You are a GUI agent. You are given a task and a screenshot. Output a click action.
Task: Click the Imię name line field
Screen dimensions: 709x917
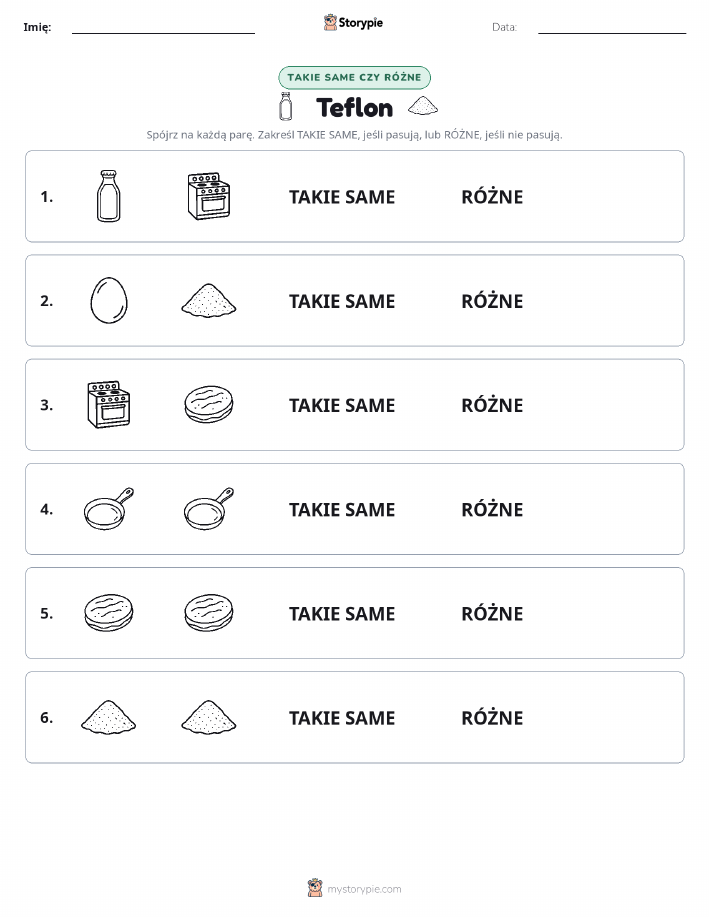click(163, 27)
